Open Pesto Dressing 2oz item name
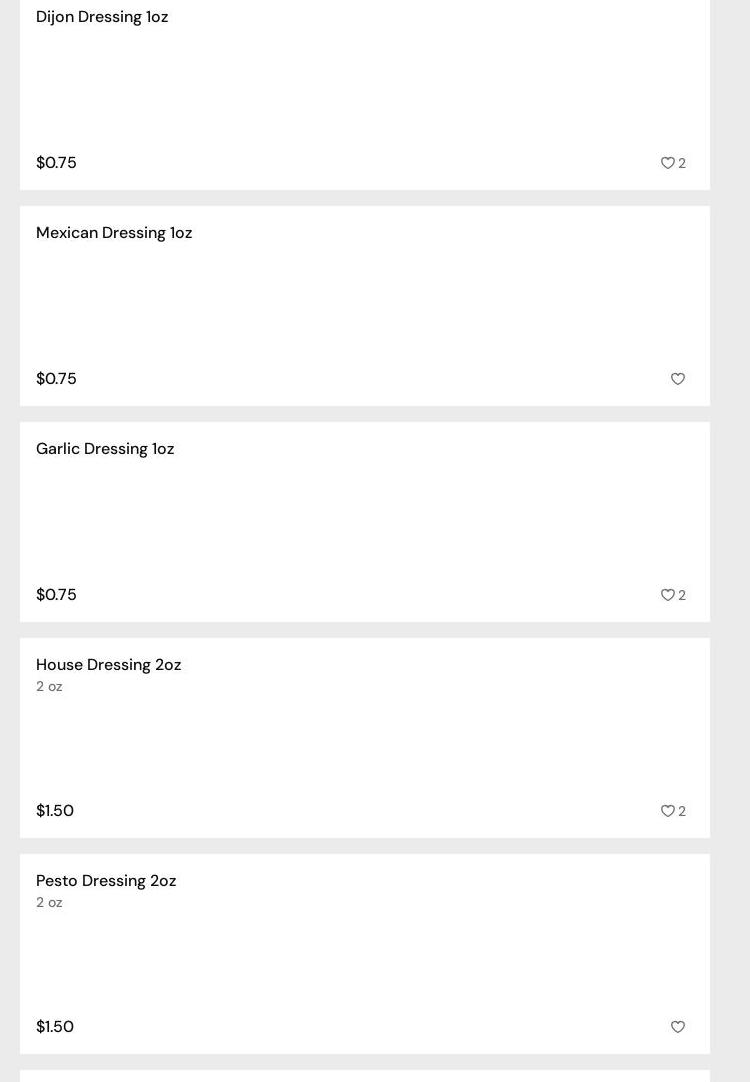 pyautogui.click(x=106, y=881)
